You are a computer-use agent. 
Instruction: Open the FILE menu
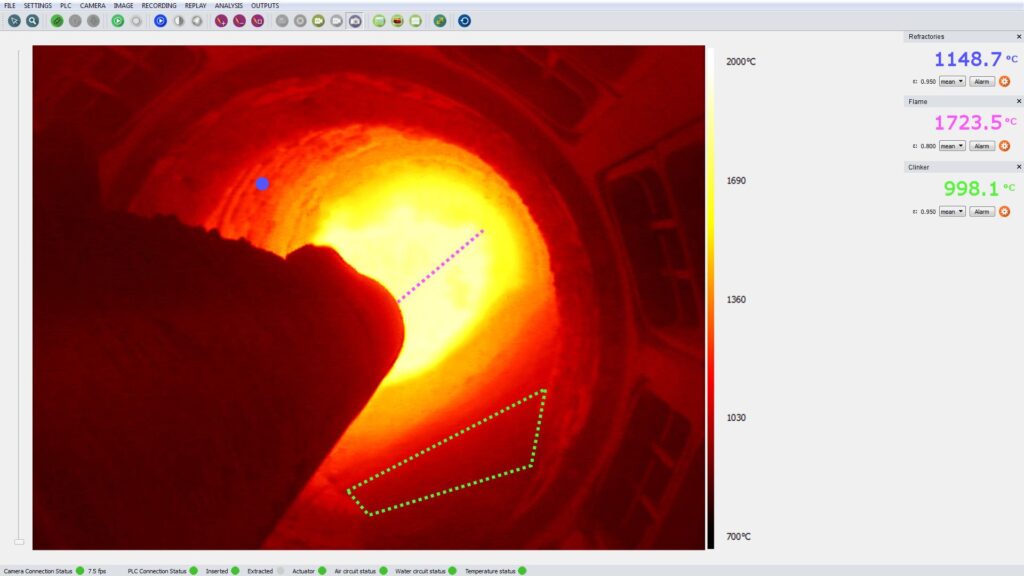click(10, 5)
